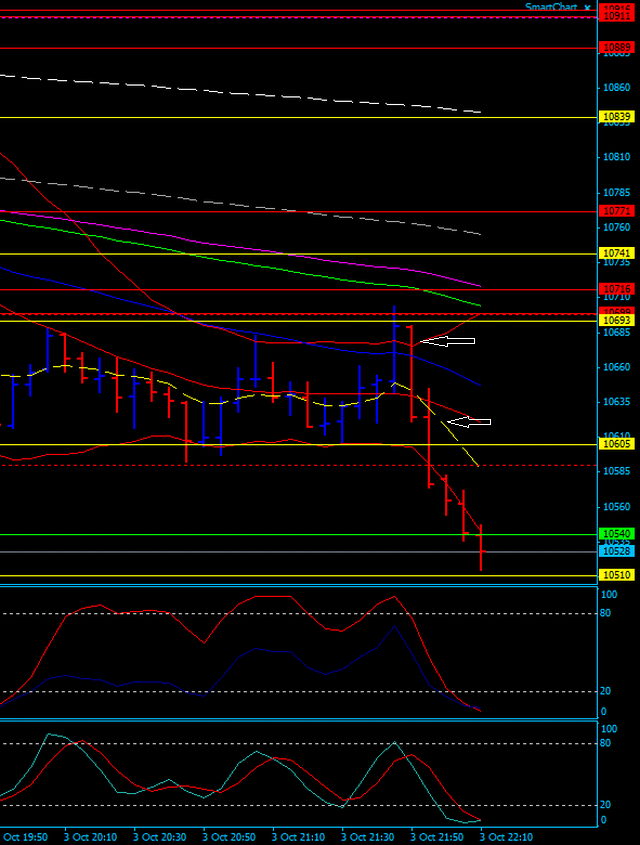Click the yellow 10741 price label
Image resolution: width=640 pixels, height=845 pixels.
tap(615, 253)
